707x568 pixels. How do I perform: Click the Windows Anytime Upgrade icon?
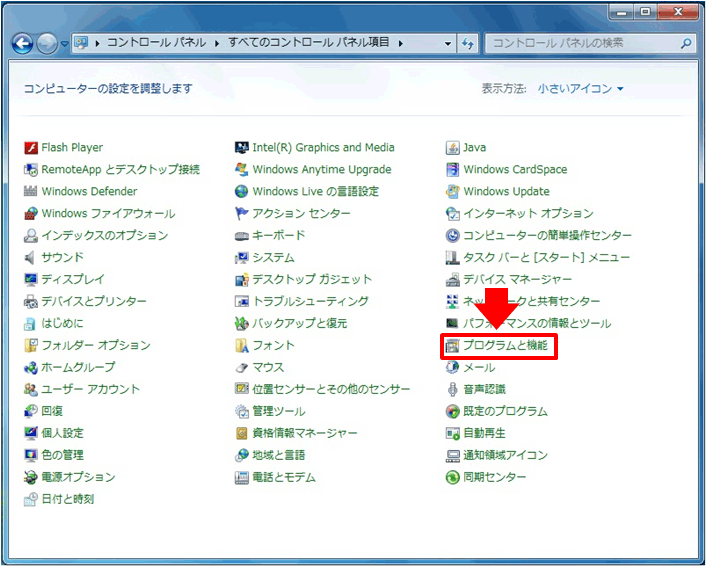[242, 170]
